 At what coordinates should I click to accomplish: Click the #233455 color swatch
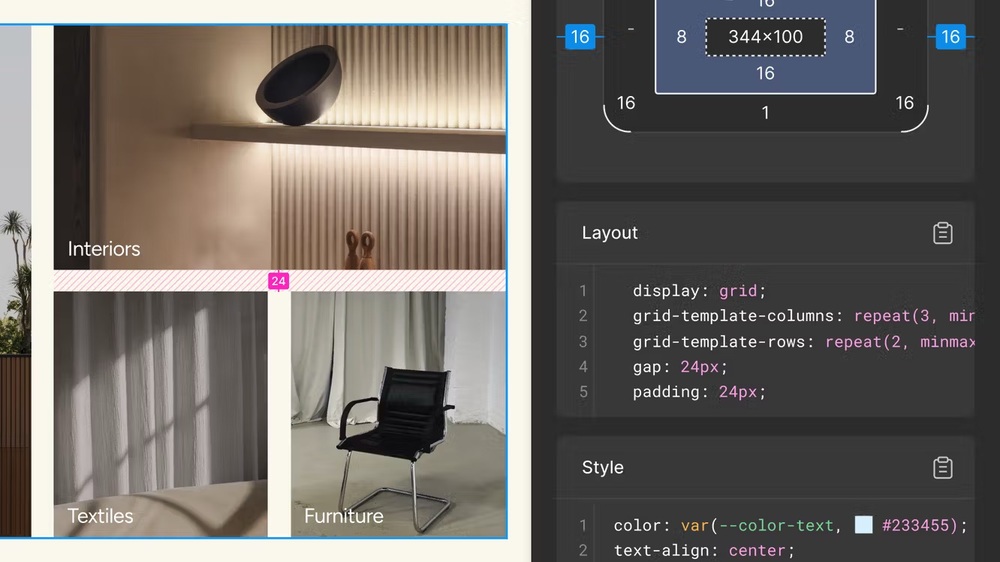(x=863, y=525)
